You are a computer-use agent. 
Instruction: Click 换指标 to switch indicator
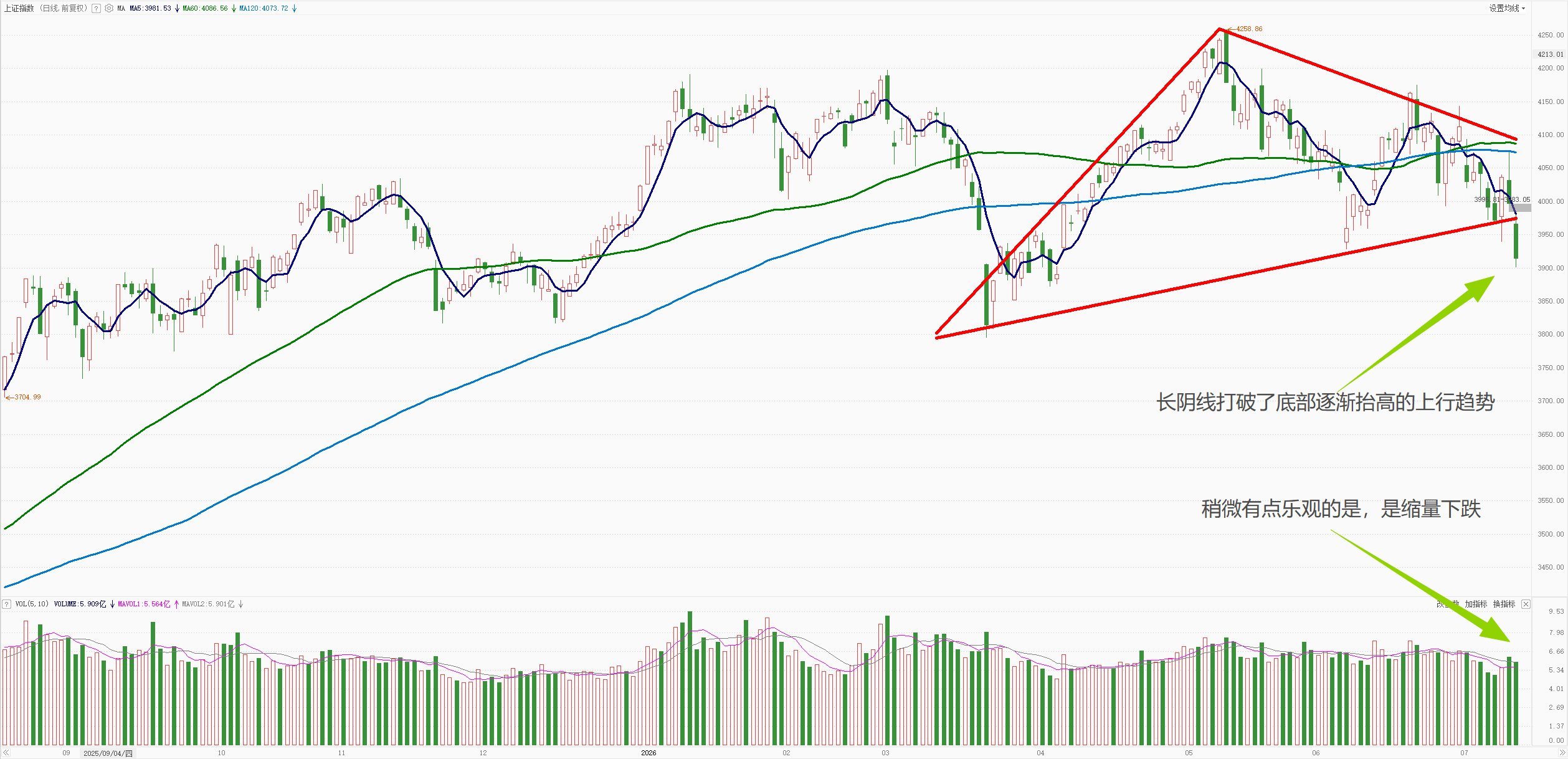click(x=1504, y=604)
